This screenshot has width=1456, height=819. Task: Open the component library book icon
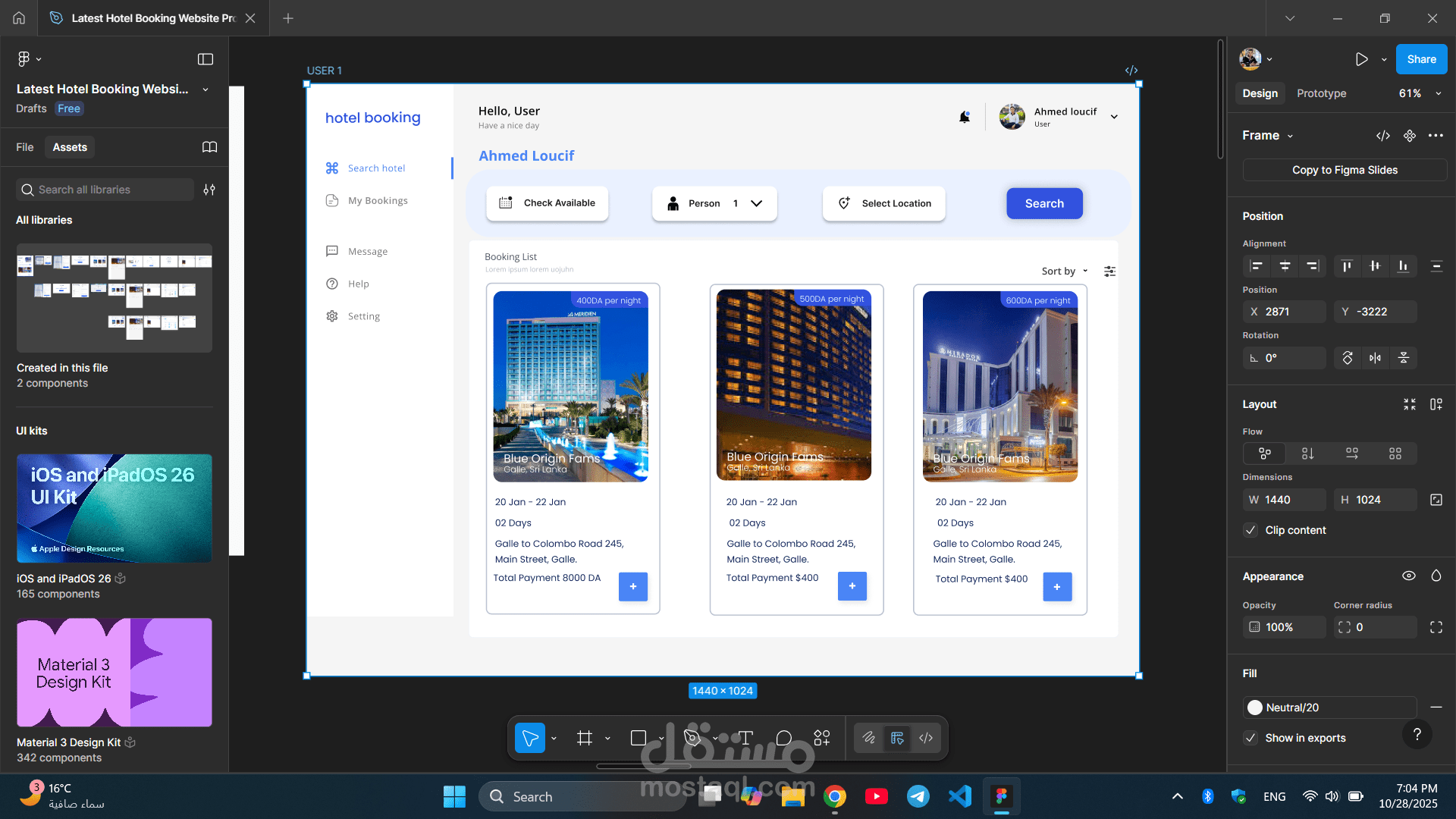209,147
